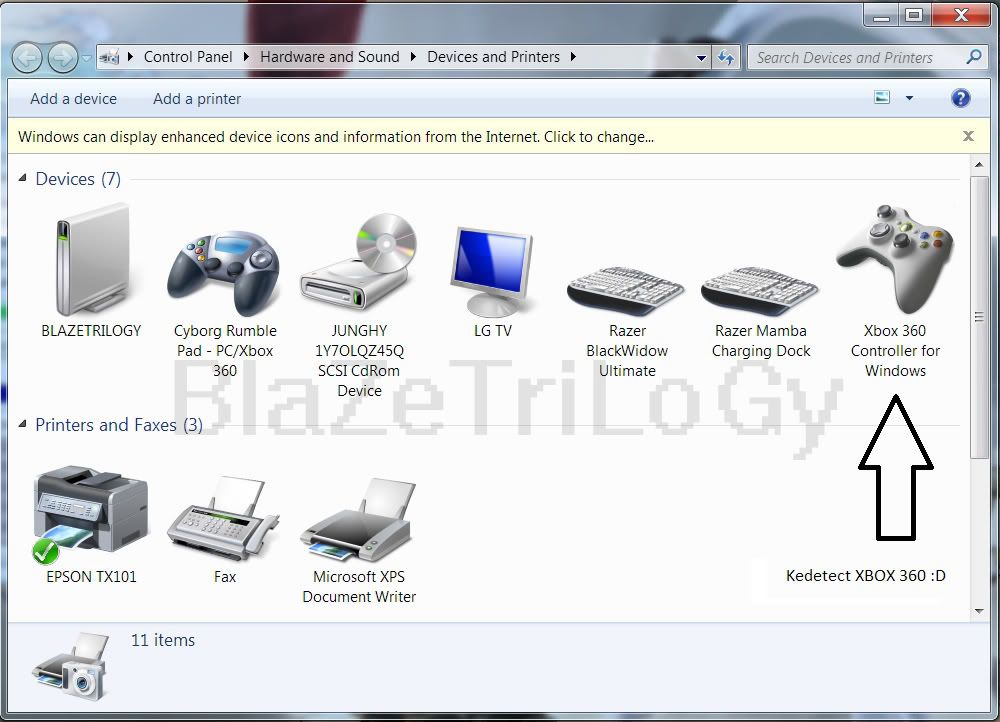Click the 'Xbox 360 Controller for Windows' label
This screenshot has width=1000, height=722.
pyautogui.click(x=895, y=351)
